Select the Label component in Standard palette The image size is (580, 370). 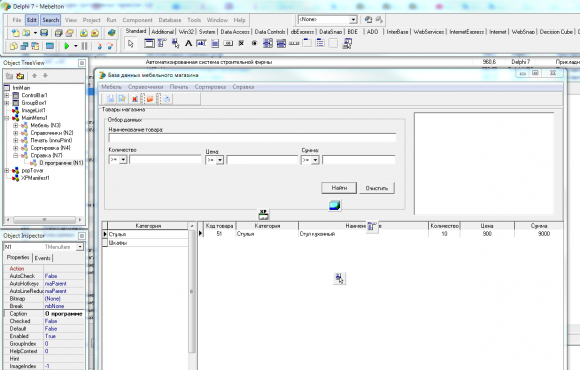[188, 44]
